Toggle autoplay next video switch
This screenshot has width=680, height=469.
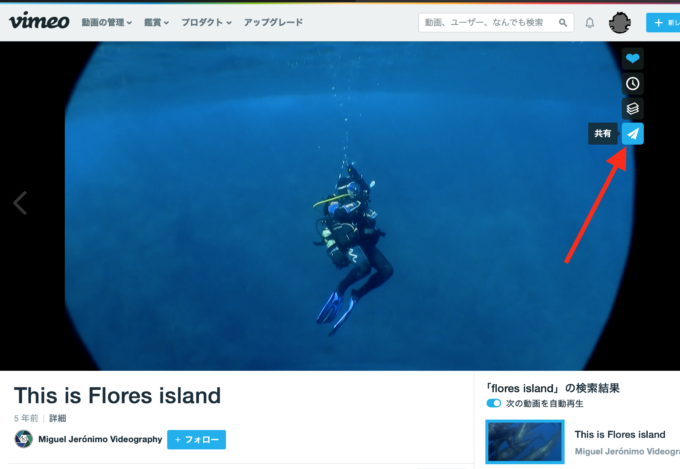click(494, 403)
